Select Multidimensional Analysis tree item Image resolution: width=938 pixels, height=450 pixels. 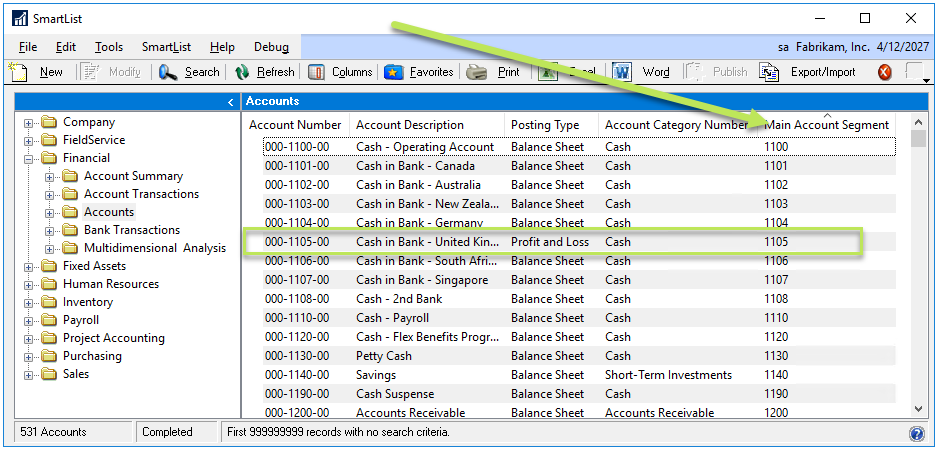click(155, 248)
